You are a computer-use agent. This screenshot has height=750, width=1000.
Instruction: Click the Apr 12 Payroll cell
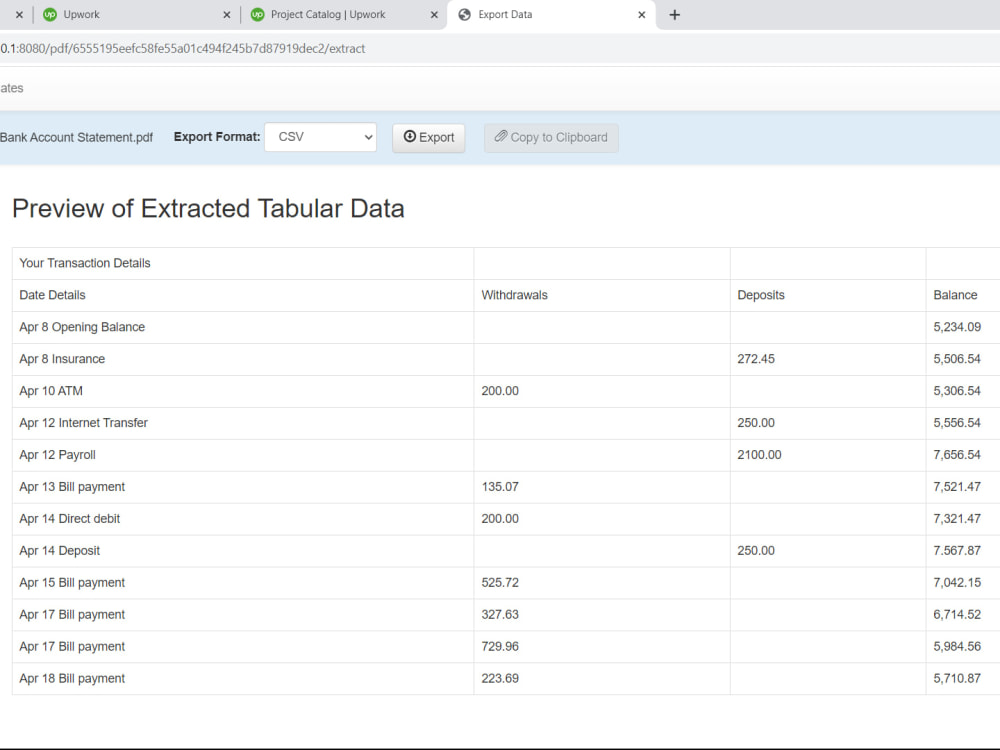tap(243, 455)
